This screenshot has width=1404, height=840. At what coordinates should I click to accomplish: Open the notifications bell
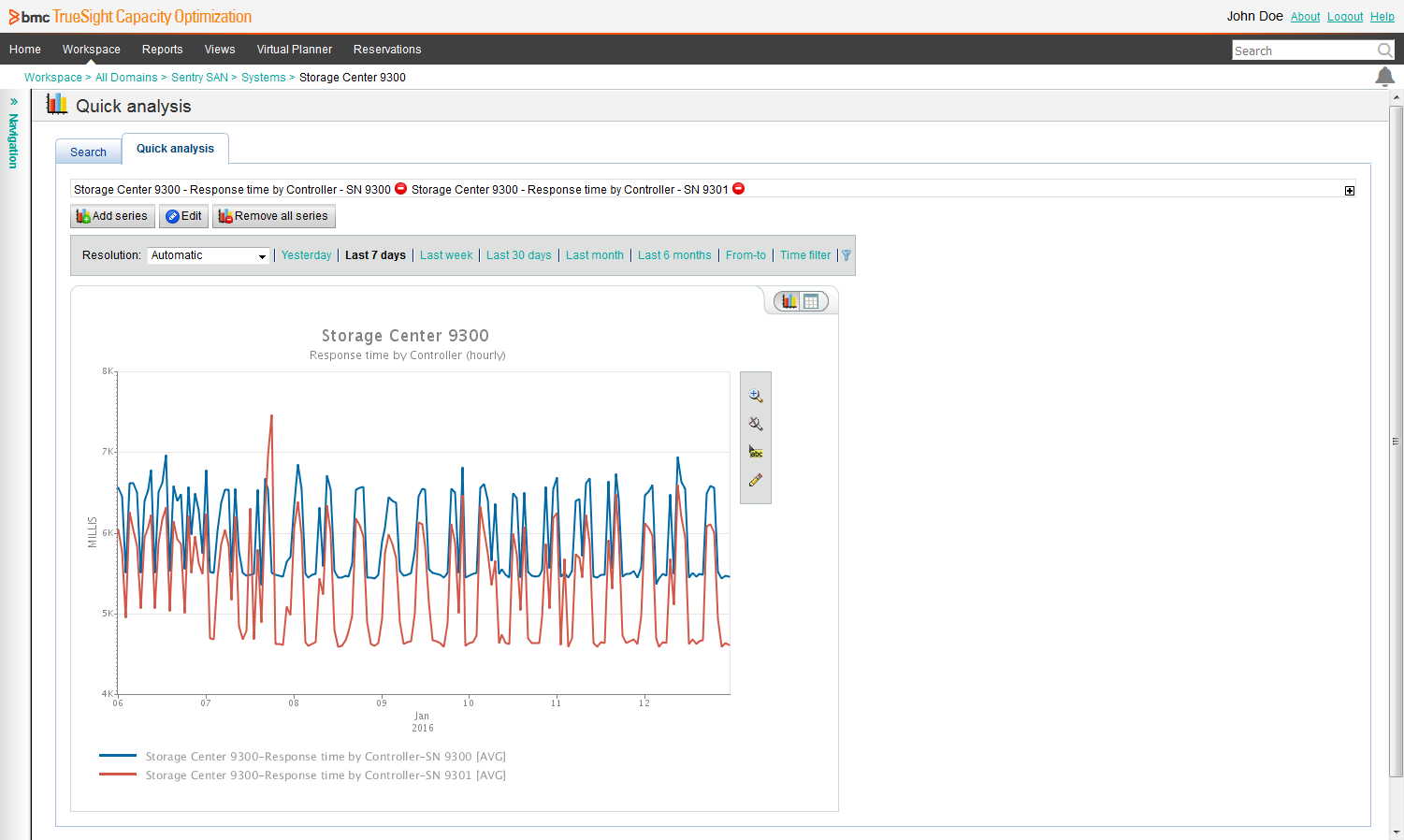pos(1384,77)
